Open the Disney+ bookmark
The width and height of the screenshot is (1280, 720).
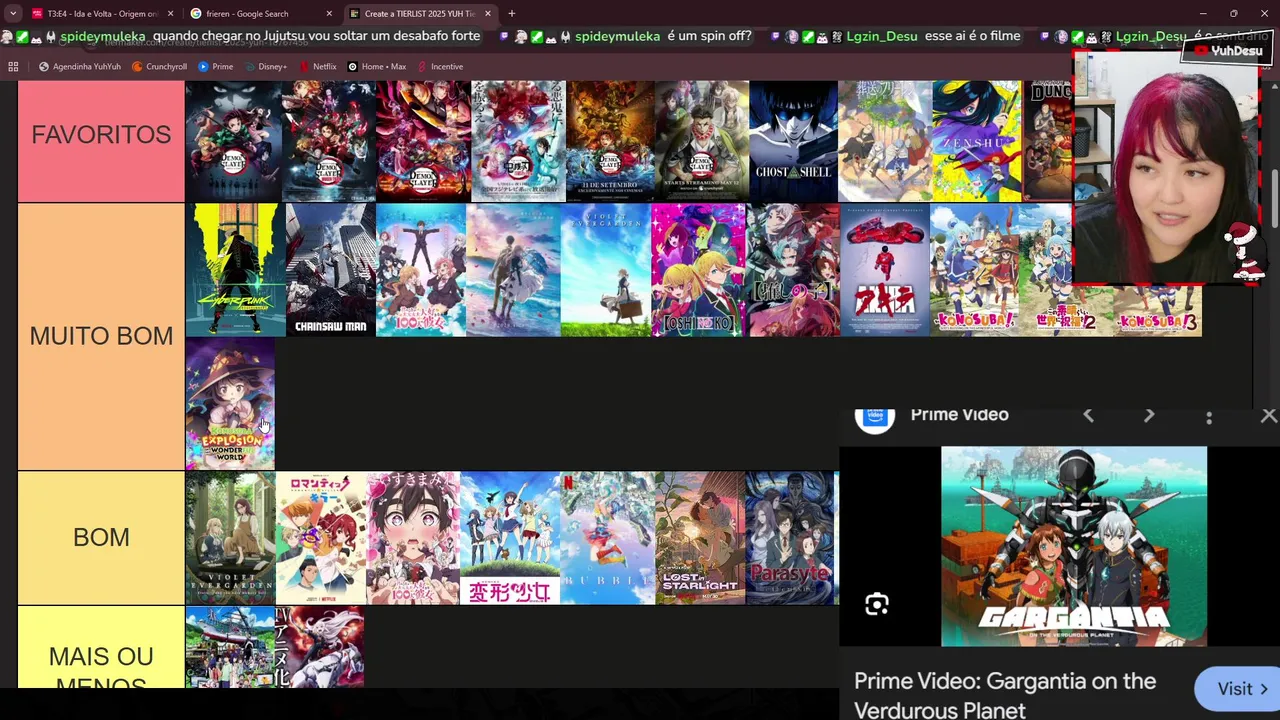265,67
